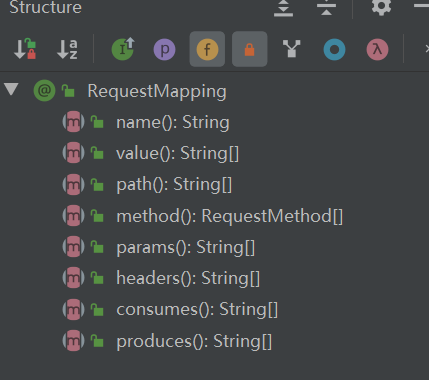Viewport: 429px width, 380px height.
Task: Click method icon beside params()
Action: pyautogui.click(x=73, y=247)
